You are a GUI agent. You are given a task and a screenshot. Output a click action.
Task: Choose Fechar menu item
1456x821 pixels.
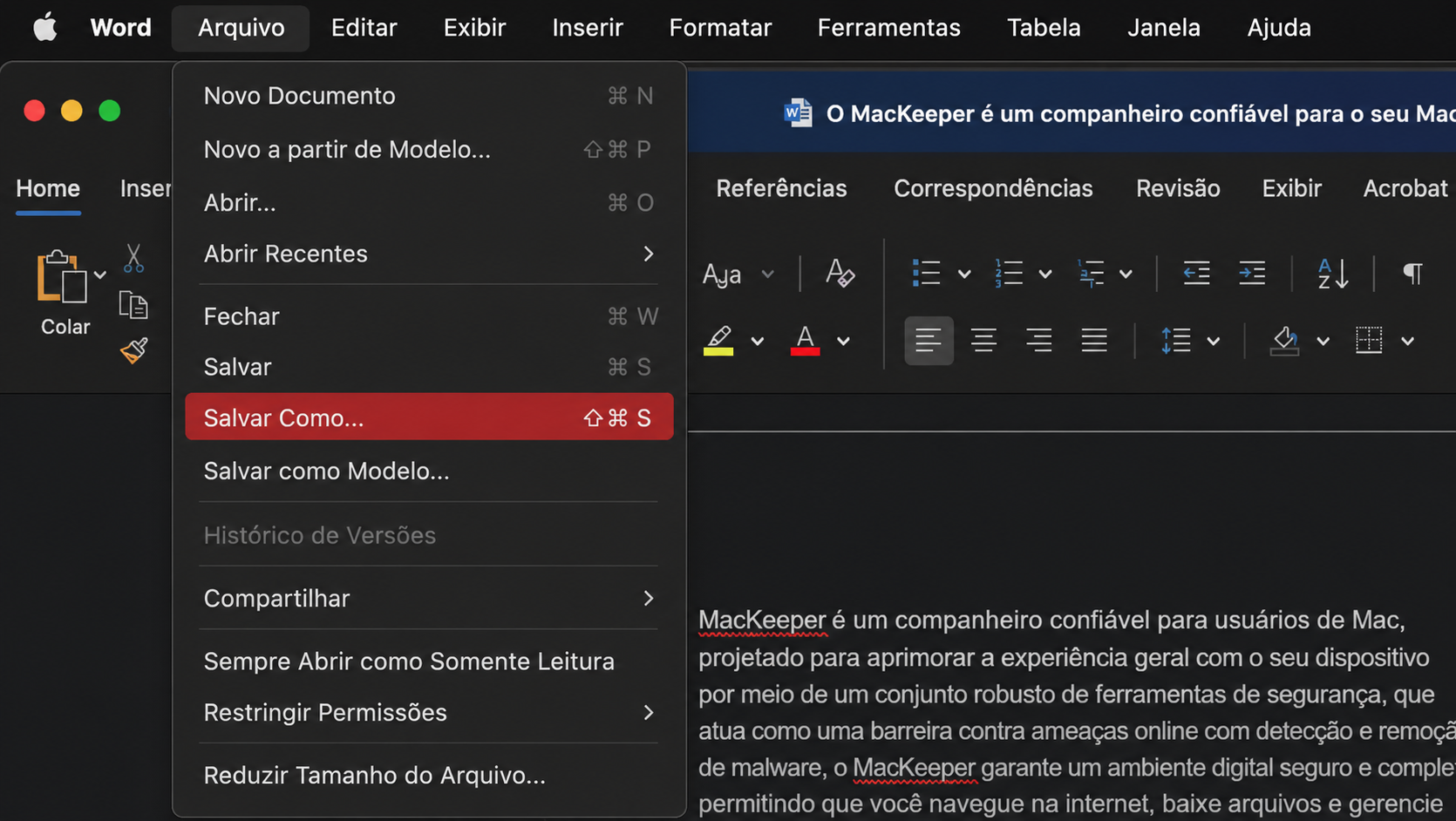pos(429,316)
